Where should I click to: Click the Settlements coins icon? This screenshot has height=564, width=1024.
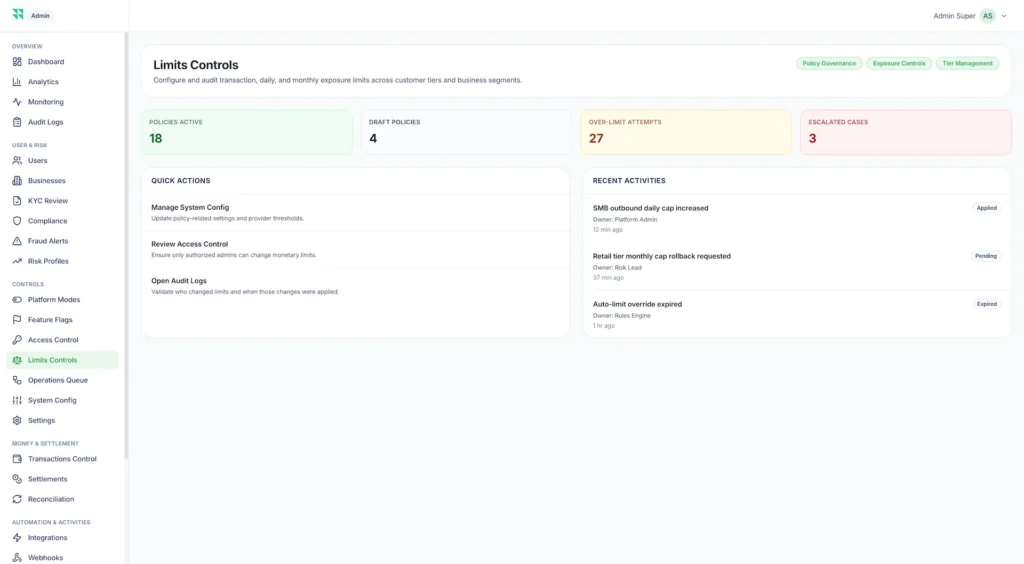click(17, 479)
